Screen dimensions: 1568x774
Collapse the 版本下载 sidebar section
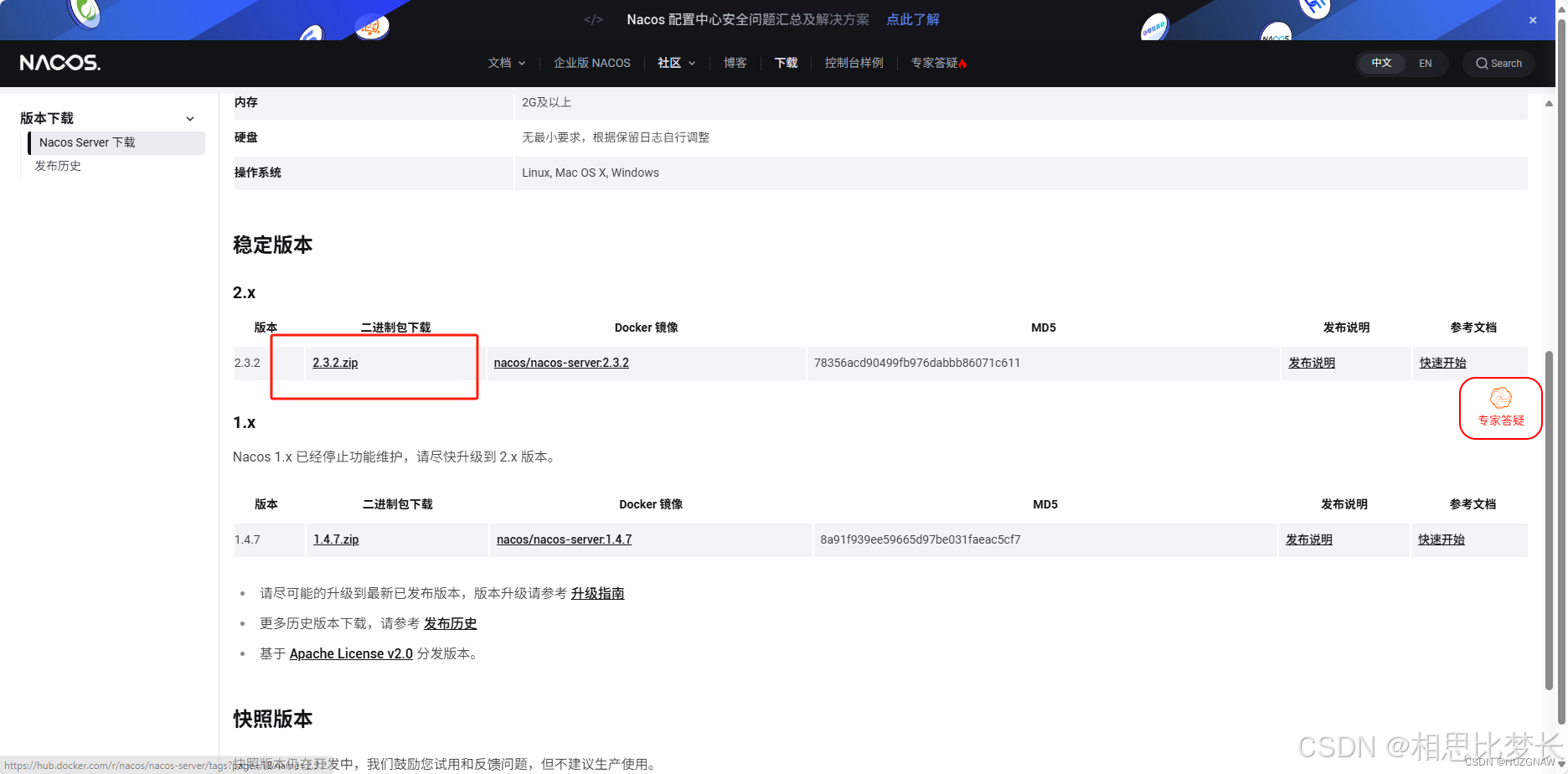pos(190,118)
